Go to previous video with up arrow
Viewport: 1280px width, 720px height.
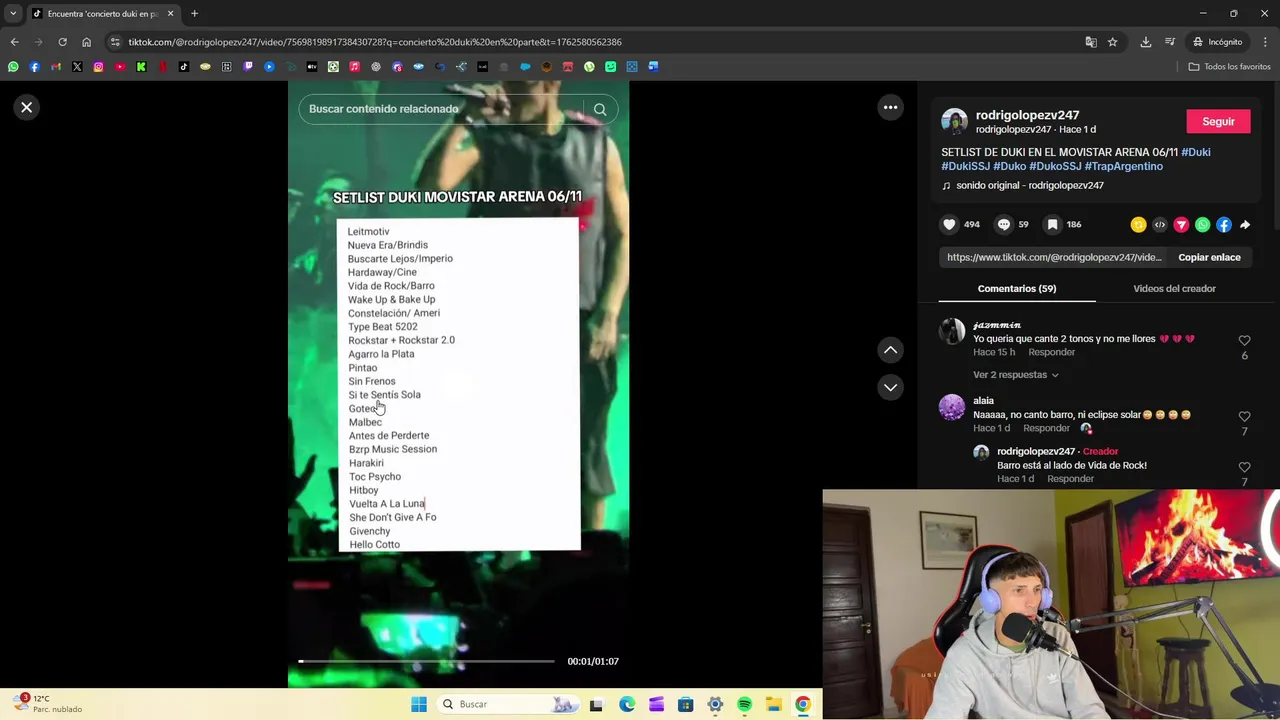(x=890, y=350)
